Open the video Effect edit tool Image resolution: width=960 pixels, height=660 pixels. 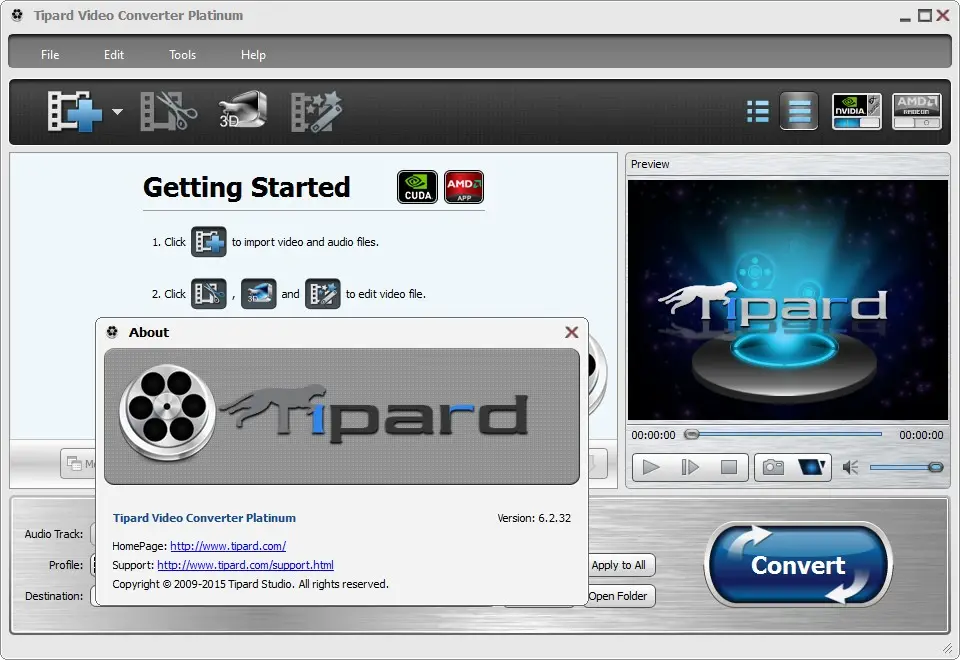pyautogui.click(x=316, y=111)
